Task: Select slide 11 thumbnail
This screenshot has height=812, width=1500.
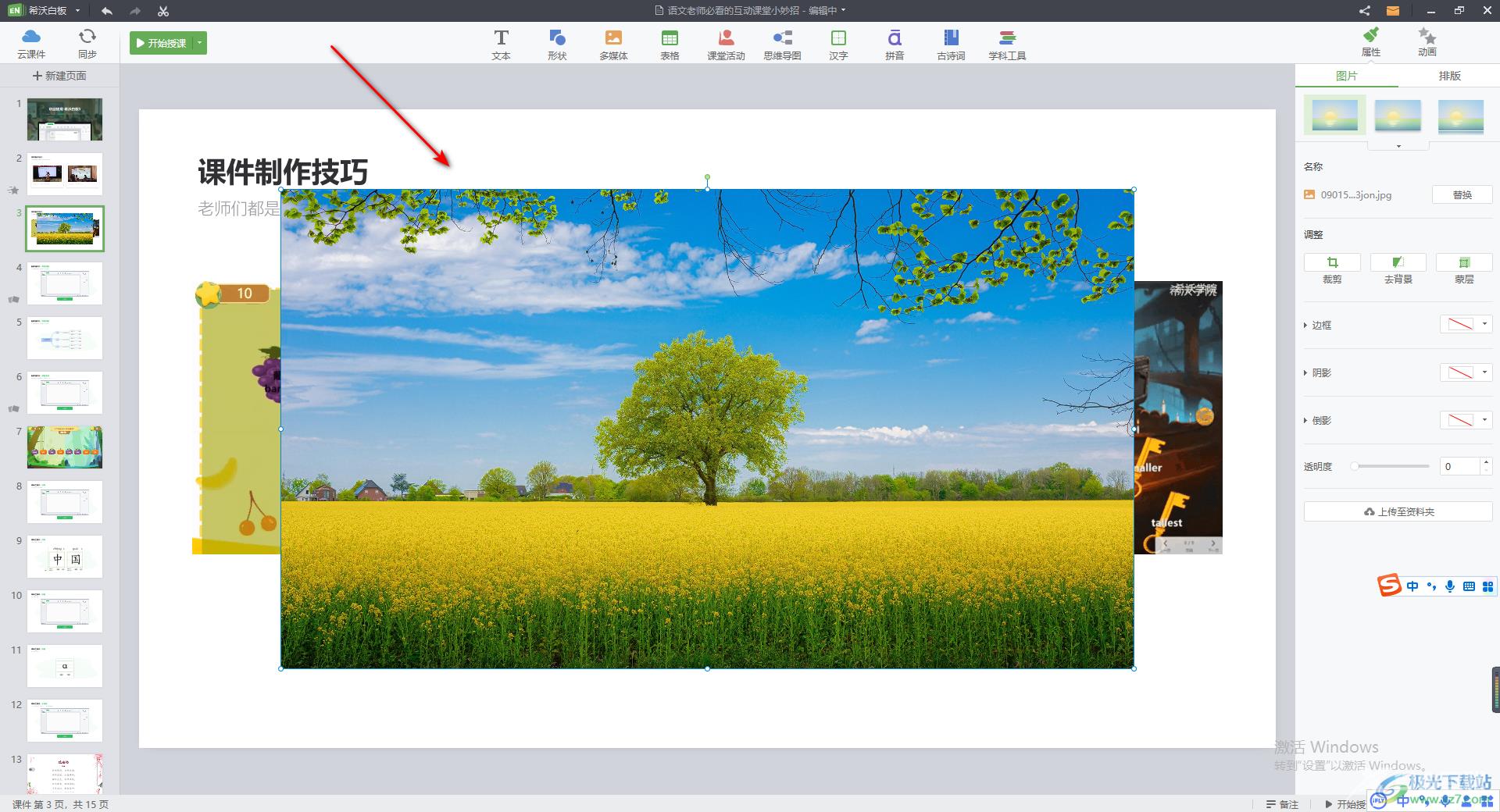Action: point(65,665)
